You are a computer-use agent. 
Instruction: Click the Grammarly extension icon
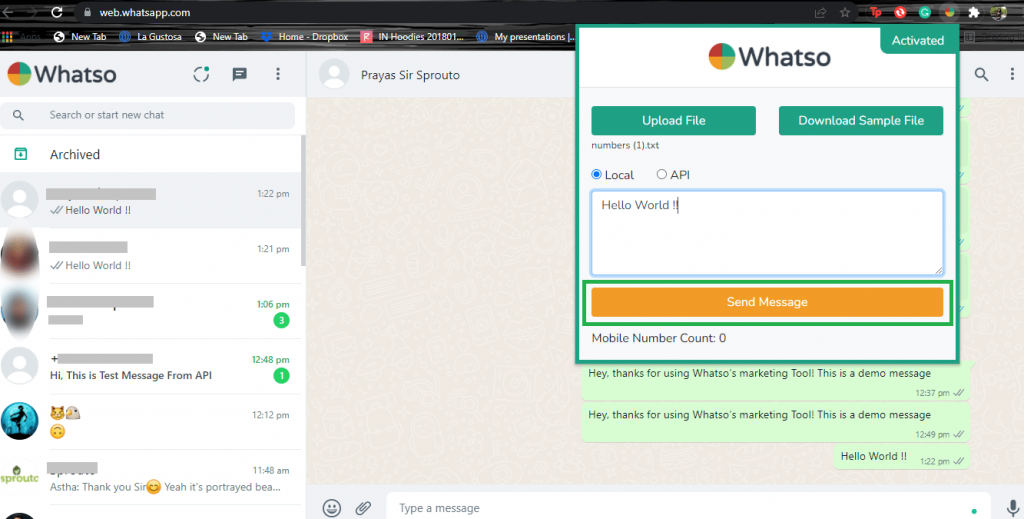click(x=925, y=12)
